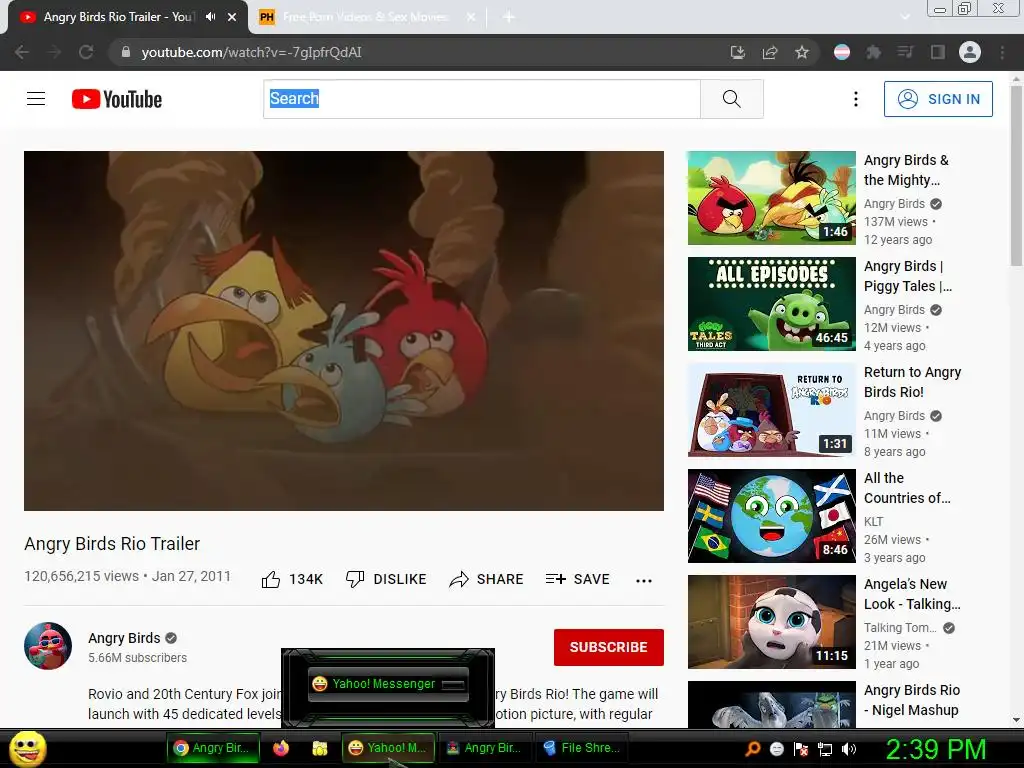Open the network icon in system tray
The height and width of the screenshot is (768, 1024).
825,749
